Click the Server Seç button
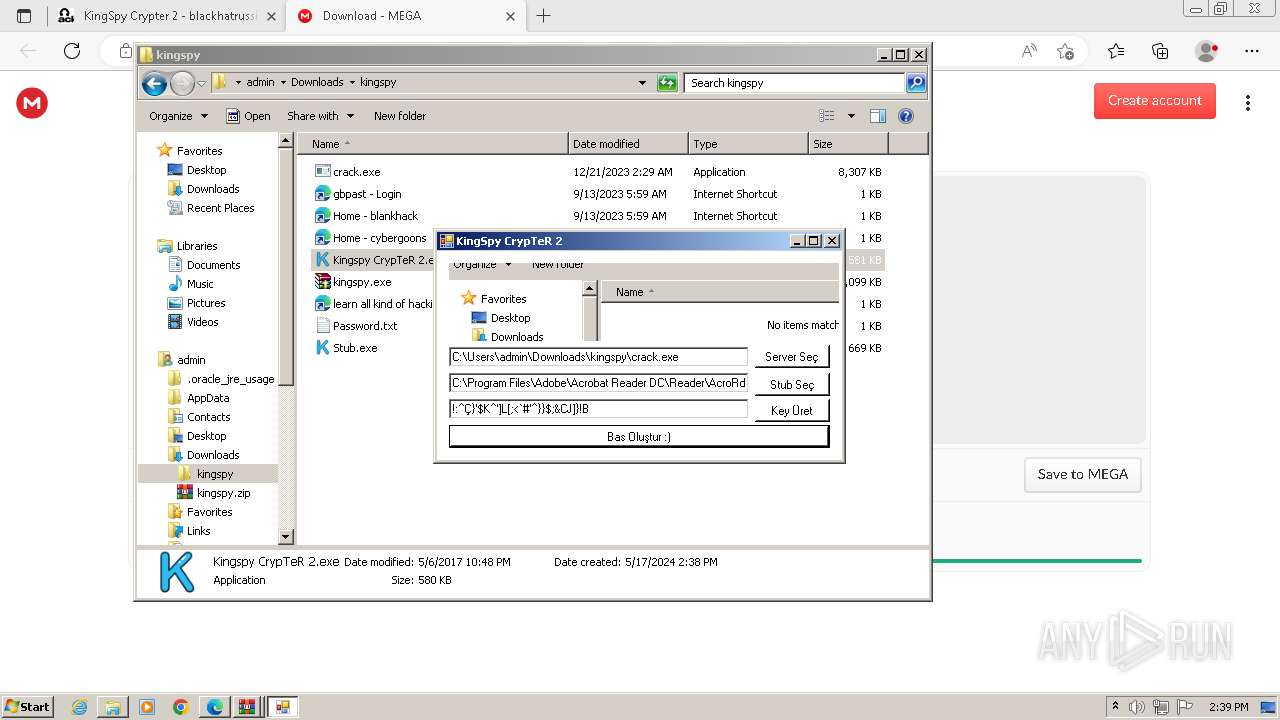Viewport: 1280px width, 720px height. 791,357
